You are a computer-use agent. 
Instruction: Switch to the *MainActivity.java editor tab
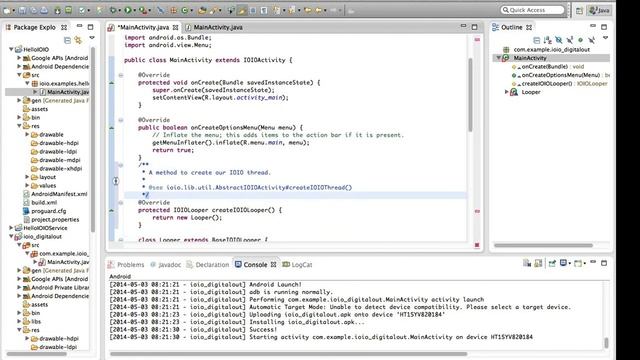pos(144,27)
